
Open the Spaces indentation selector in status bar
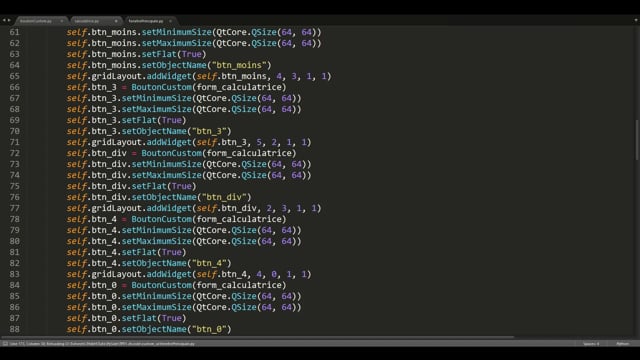click(x=591, y=344)
